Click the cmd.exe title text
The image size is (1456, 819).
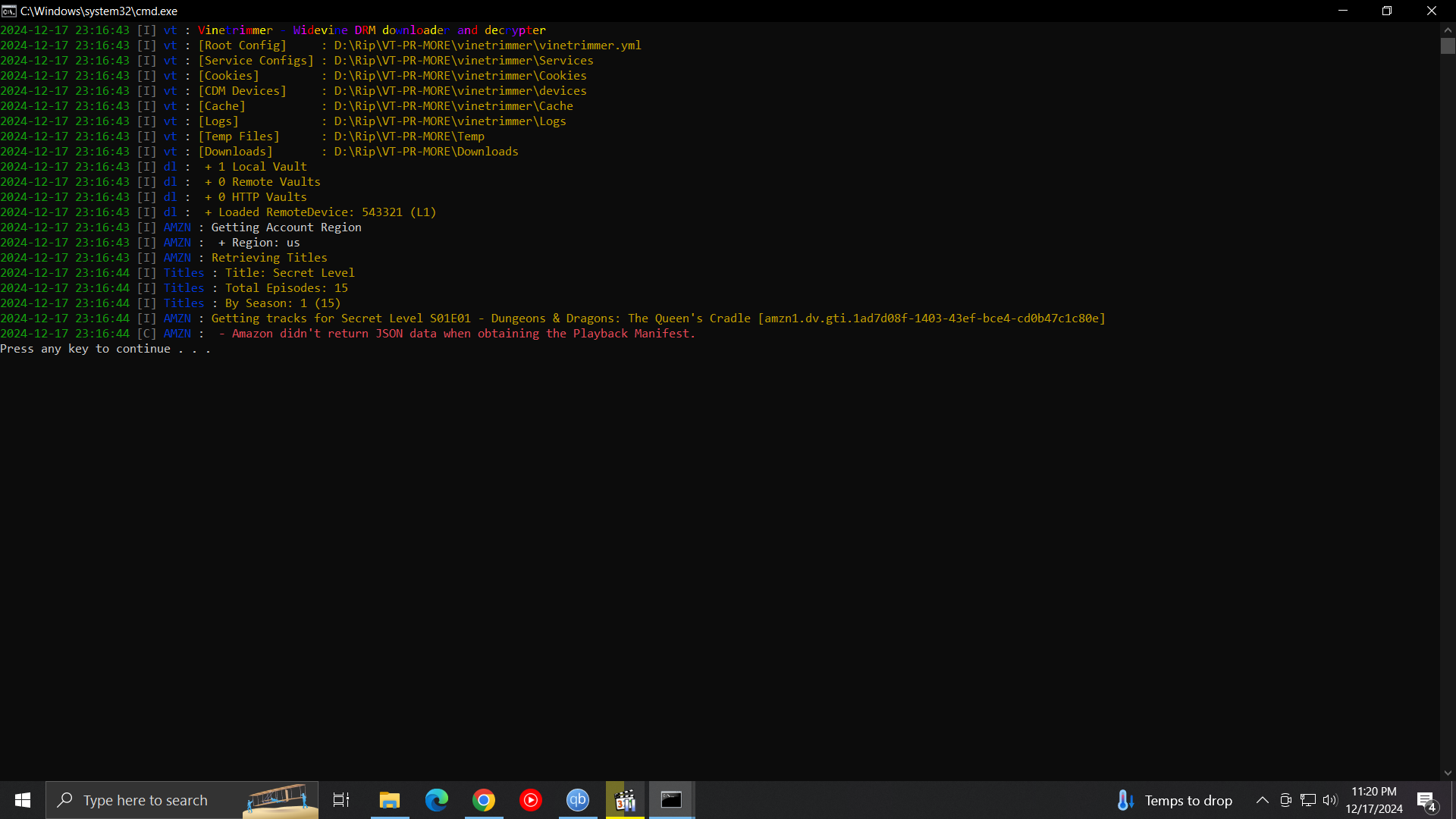(99, 11)
